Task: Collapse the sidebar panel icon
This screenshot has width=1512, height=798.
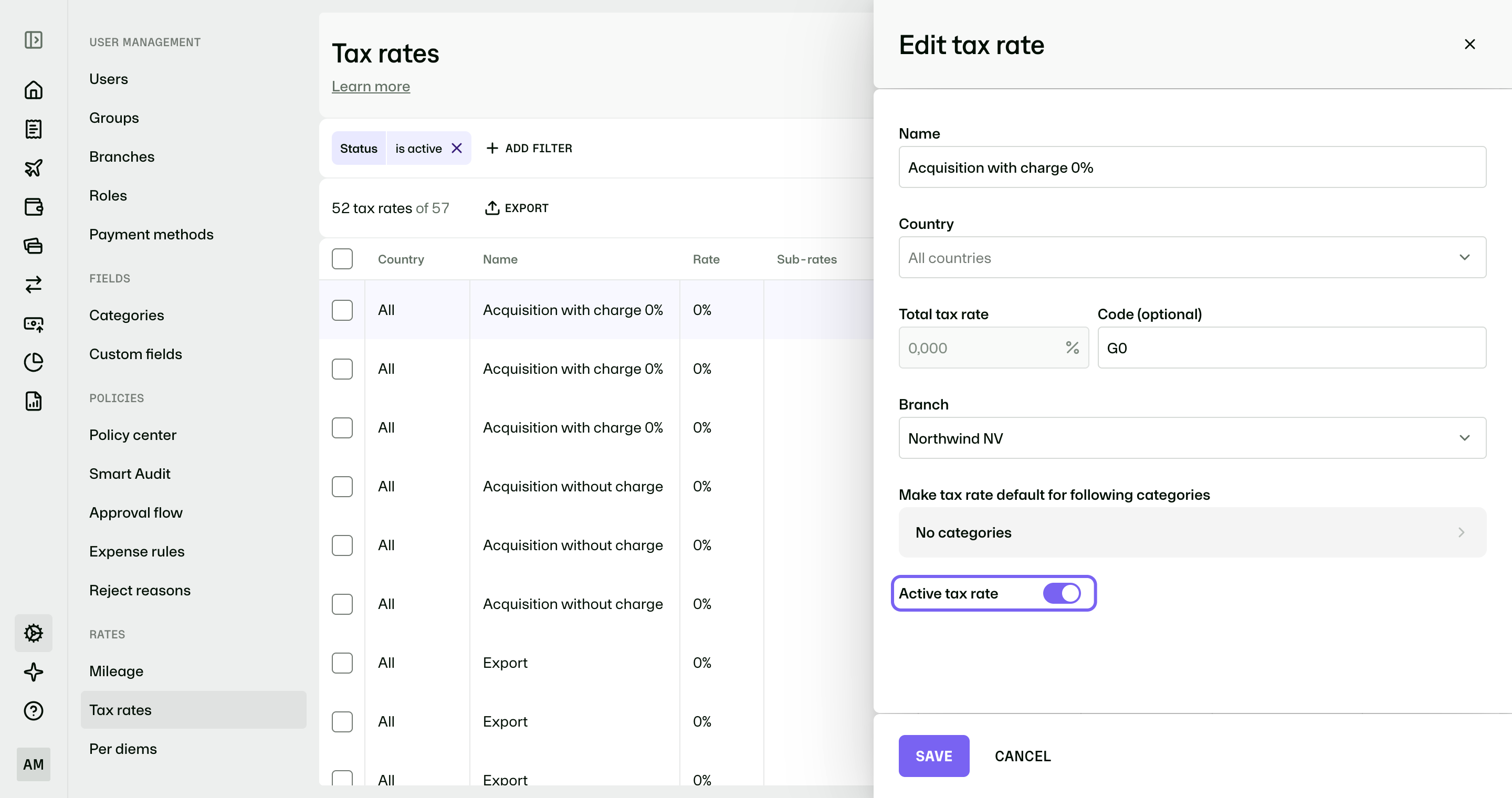Action: click(x=34, y=40)
